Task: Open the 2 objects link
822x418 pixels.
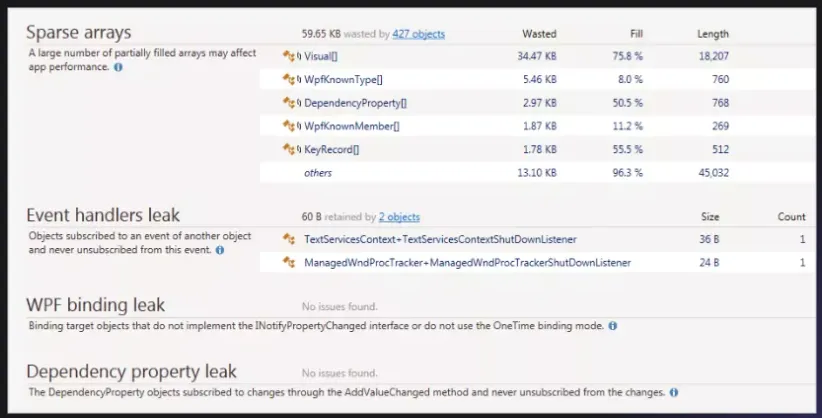Action: (398, 217)
